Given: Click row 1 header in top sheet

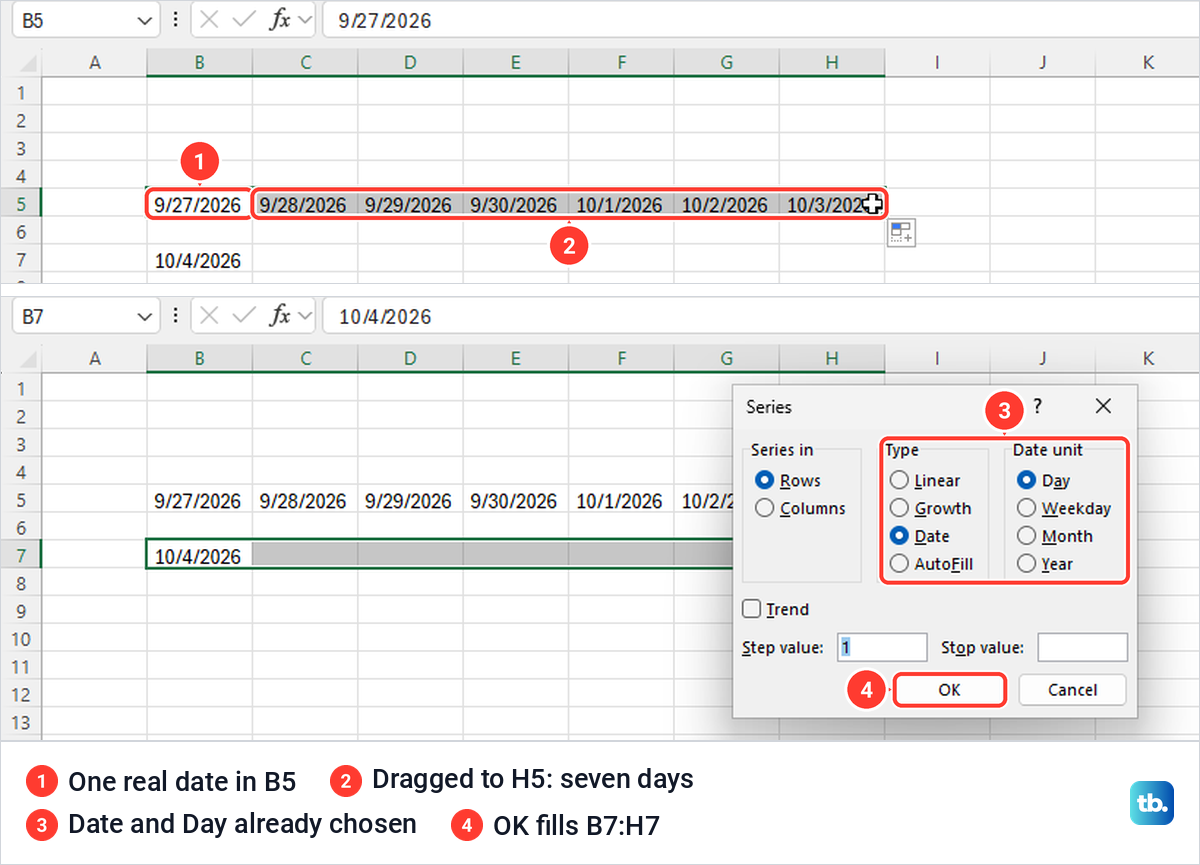Looking at the screenshot, I should point(21,92).
